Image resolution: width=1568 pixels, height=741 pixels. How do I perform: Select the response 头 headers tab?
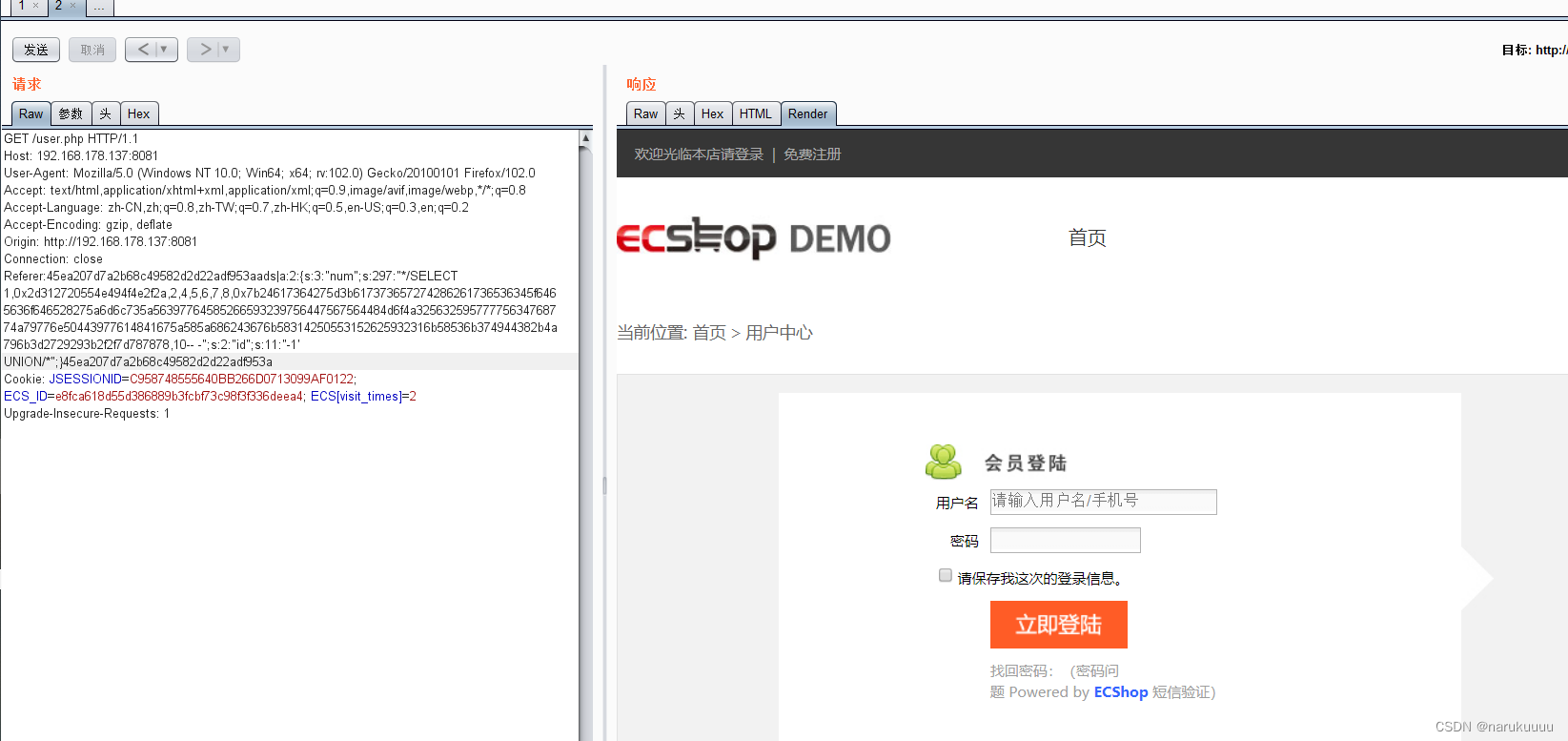680,113
